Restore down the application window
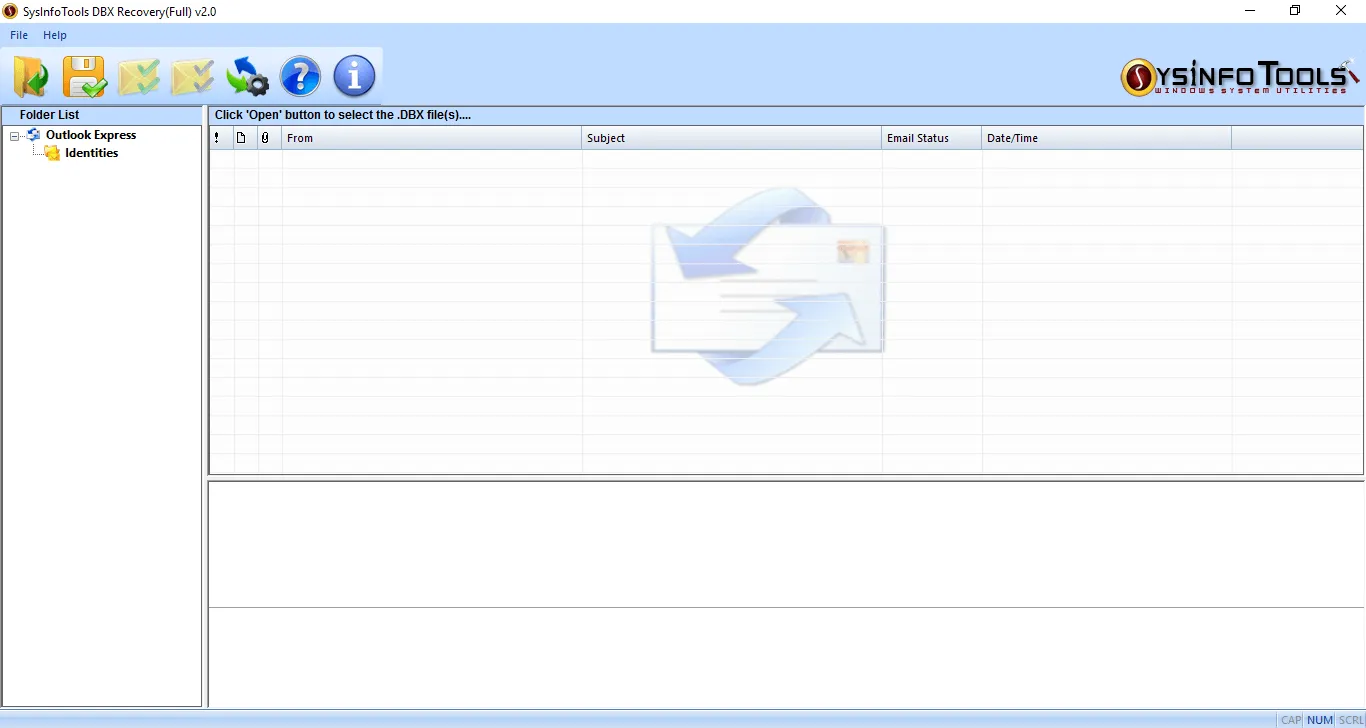This screenshot has width=1366, height=728. (1295, 11)
